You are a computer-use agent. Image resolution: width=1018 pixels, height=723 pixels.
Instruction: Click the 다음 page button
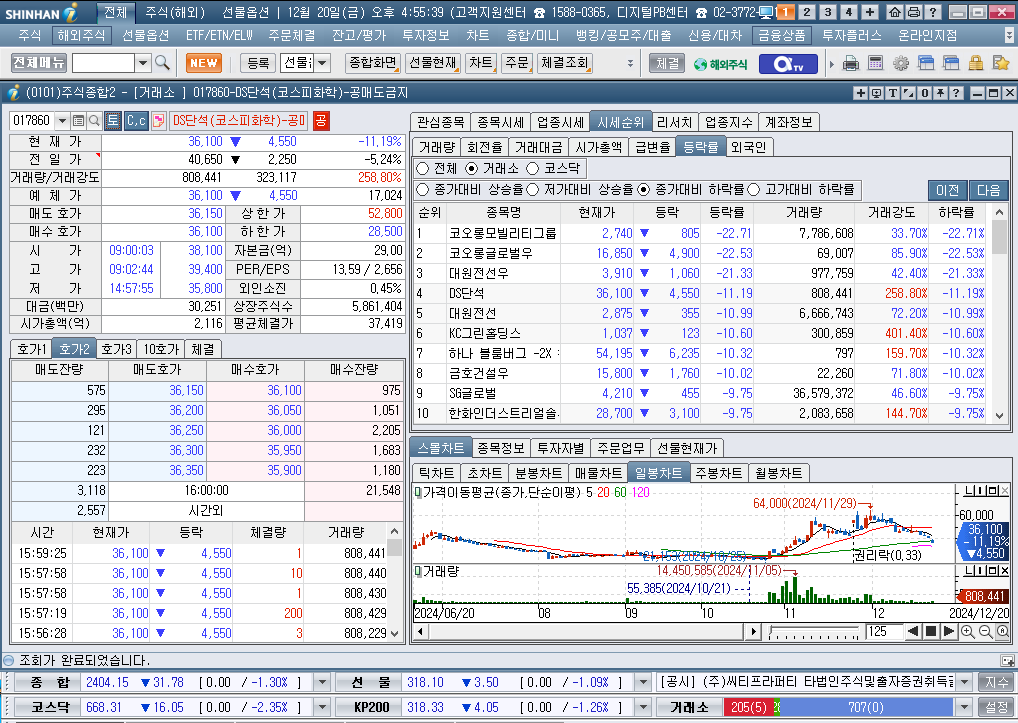(x=989, y=190)
